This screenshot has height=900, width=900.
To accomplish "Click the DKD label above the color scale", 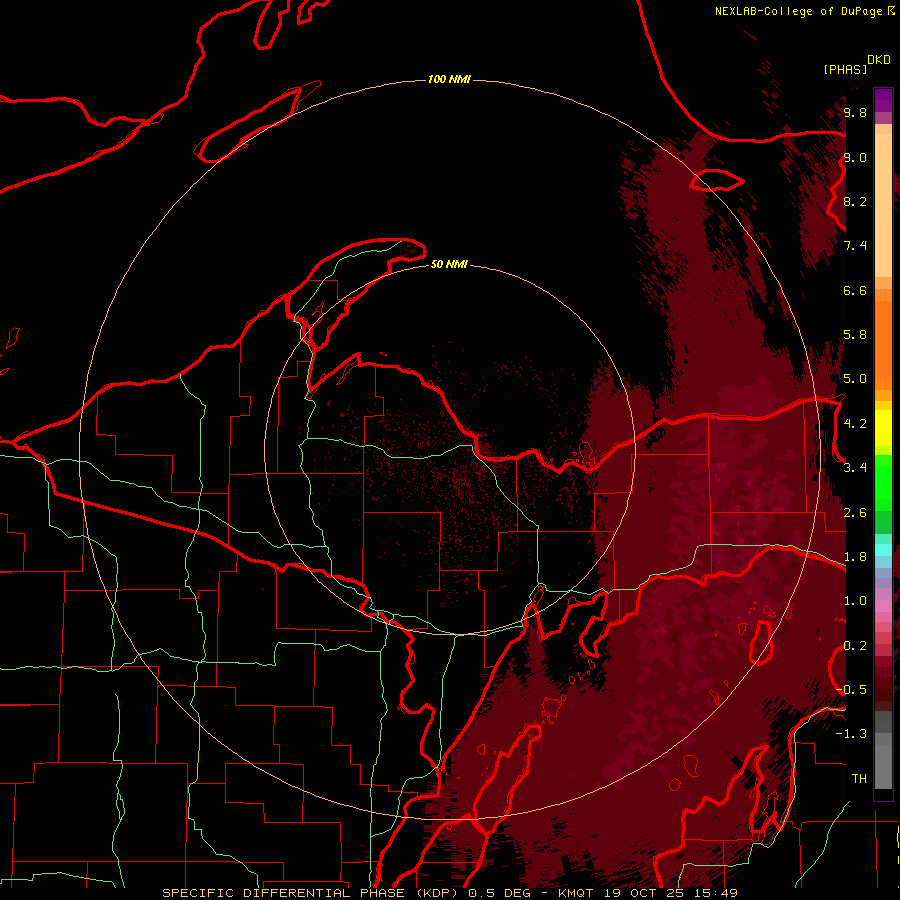I will 879,60.
